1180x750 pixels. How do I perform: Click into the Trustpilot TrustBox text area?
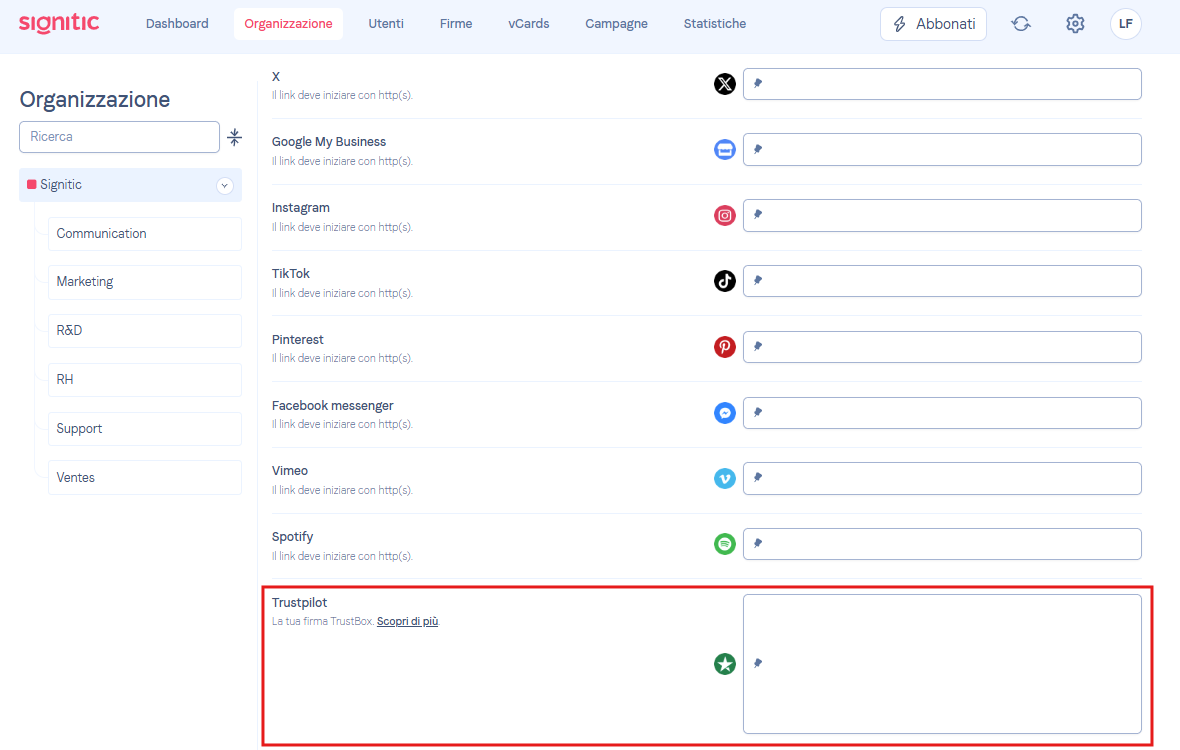942,663
